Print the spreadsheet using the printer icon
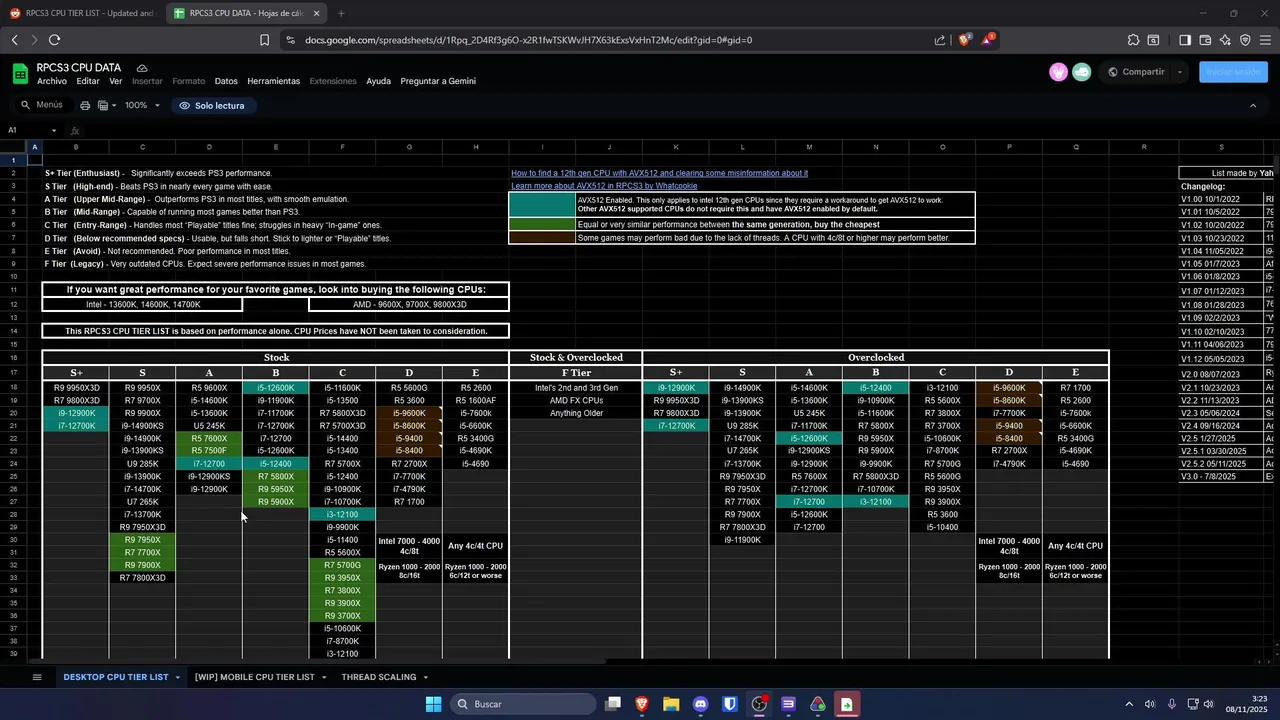This screenshot has height=720, width=1280. tap(85, 105)
